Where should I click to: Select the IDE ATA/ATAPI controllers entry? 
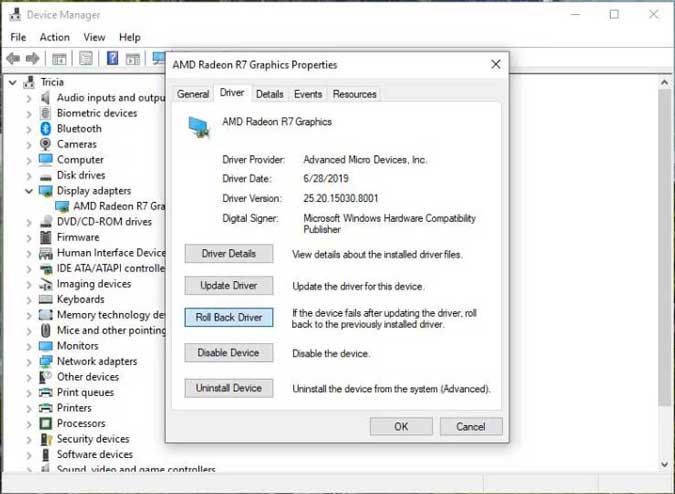click(x=111, y=268)
